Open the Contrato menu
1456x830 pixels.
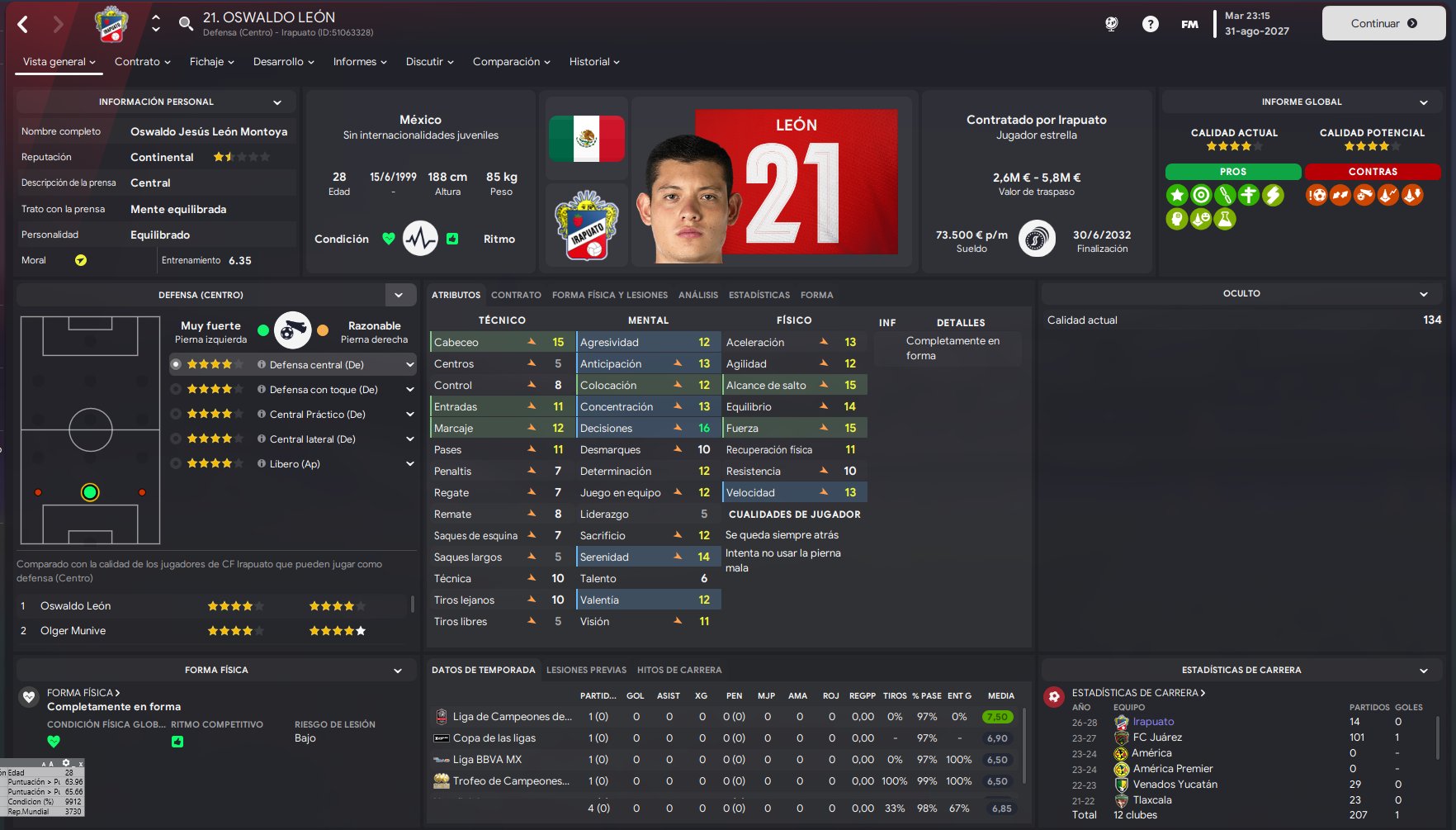click(142, 62)
